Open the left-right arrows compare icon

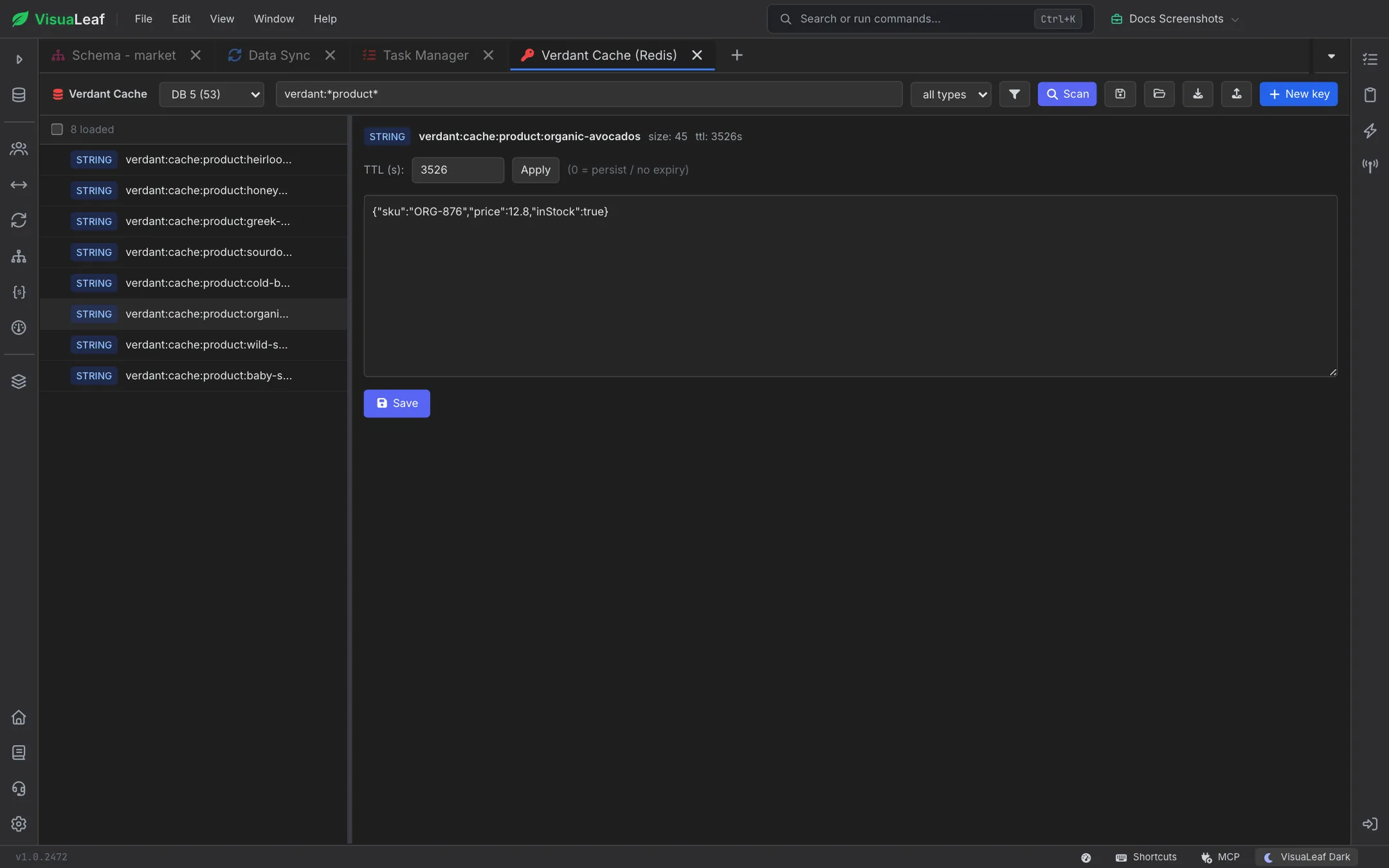click(19, 185)
